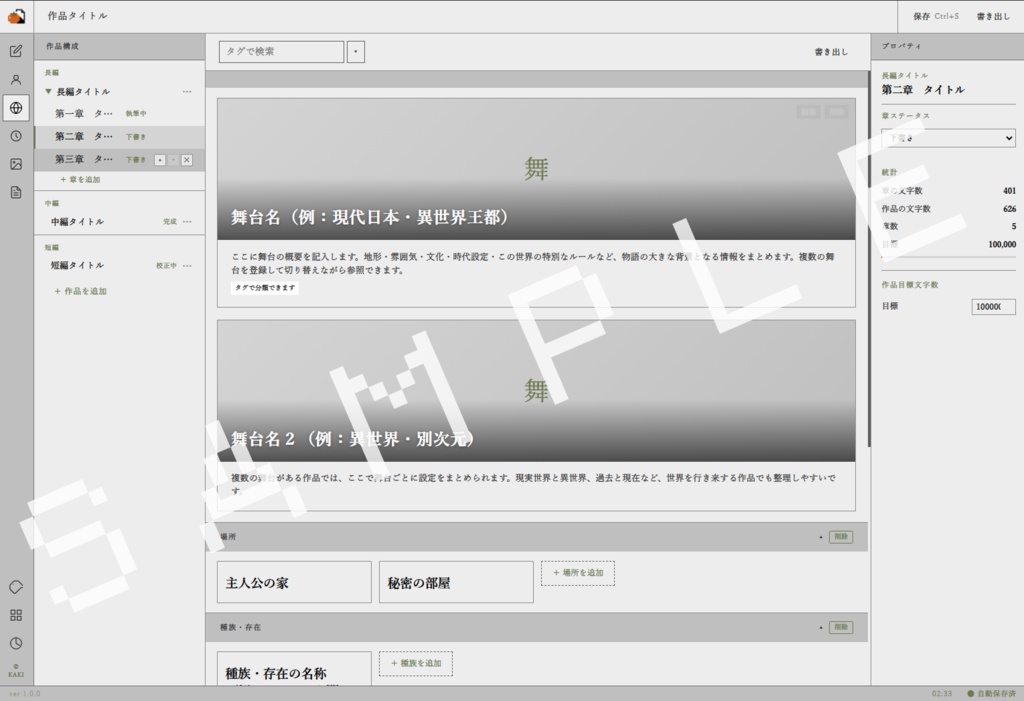Screen dimensions: 1024x701
Task: Move 第三章 down with arrow icon
Action: (x=174, y=160)
